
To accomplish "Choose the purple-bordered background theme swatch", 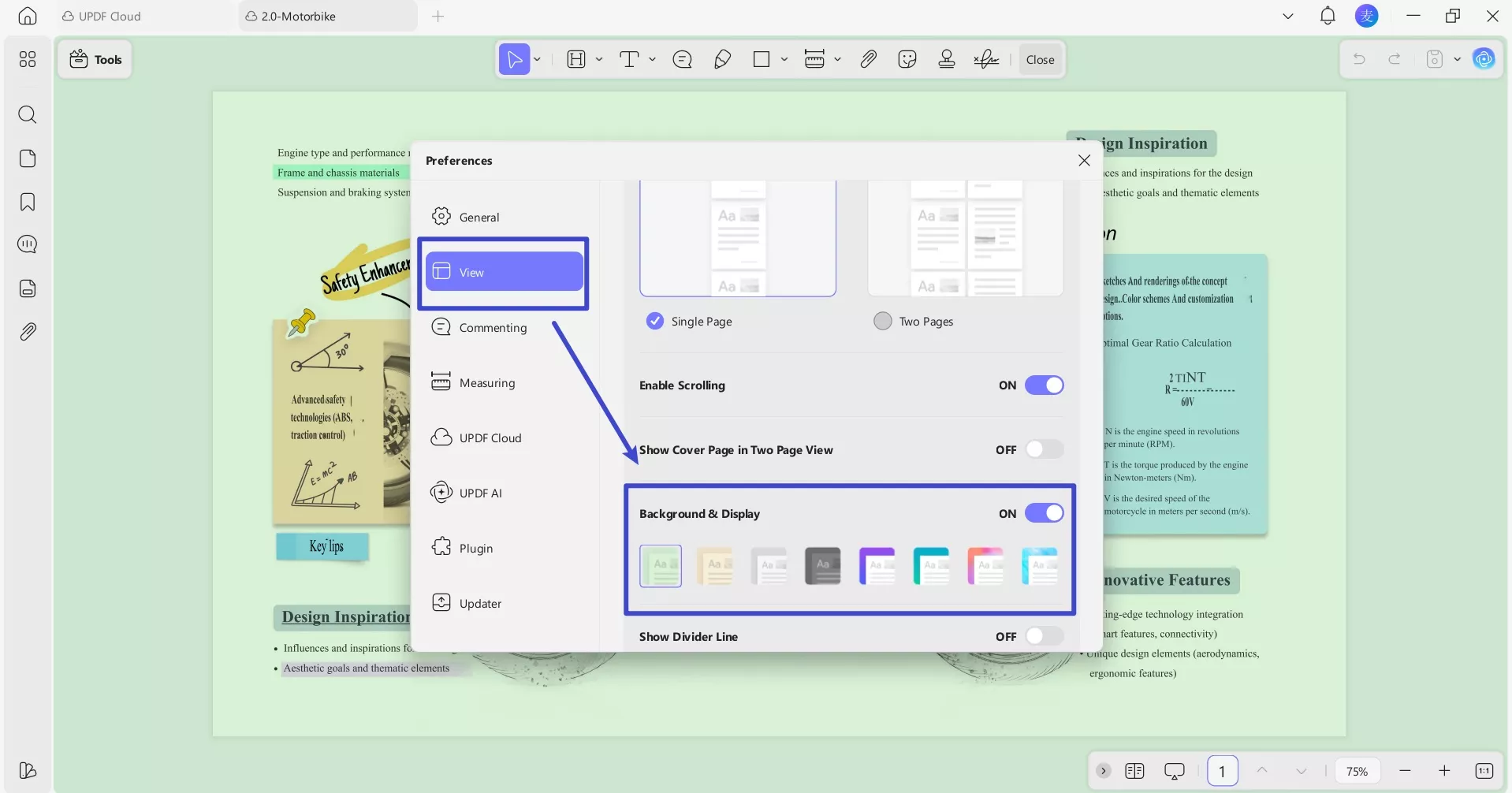I will tap(877, 566).
